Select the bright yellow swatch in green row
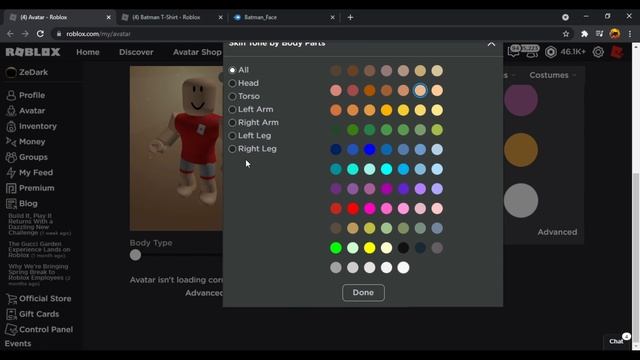 tap(369, 248)
